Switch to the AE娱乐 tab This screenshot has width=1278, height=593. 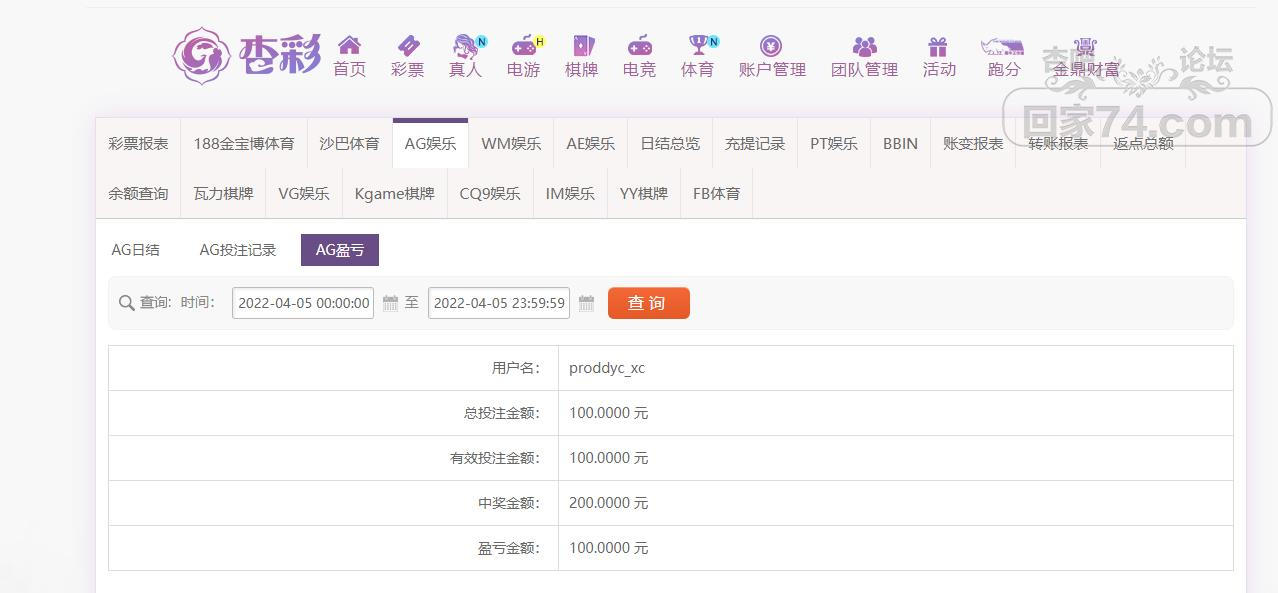point(591,143)
